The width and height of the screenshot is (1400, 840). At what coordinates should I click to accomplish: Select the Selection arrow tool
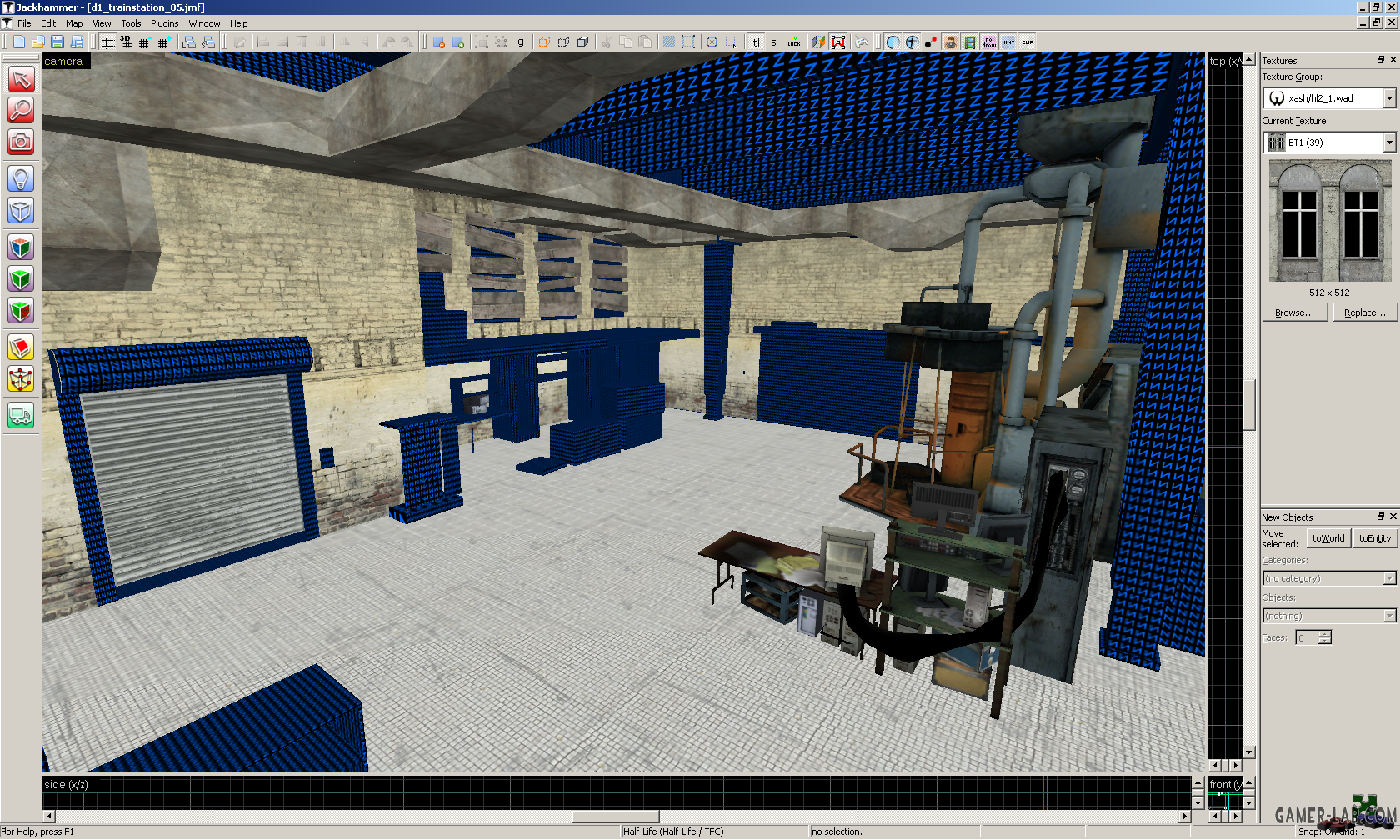(x=21, y=79)
